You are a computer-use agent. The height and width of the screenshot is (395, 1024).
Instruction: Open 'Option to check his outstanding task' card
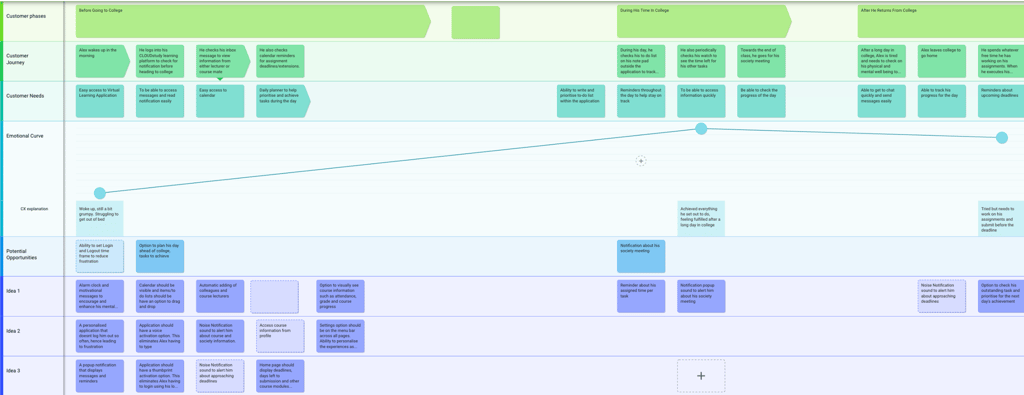pos(1001,296)
